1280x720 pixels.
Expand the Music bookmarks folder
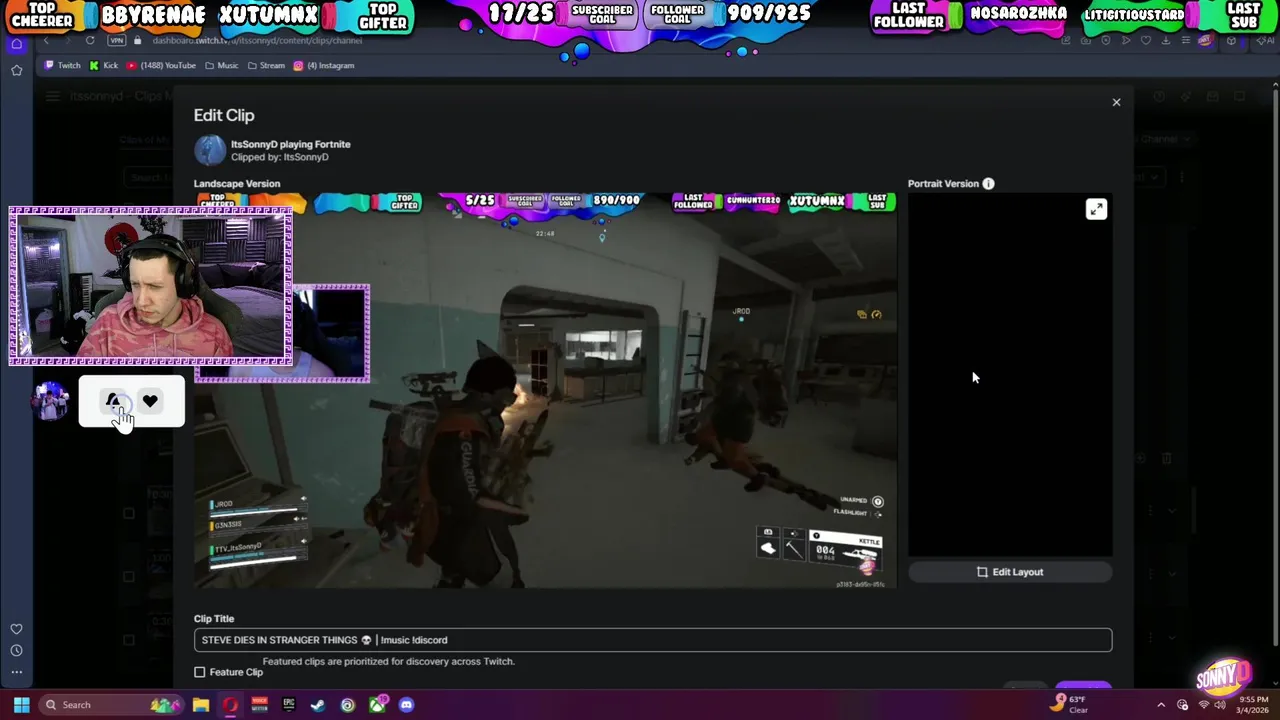[x=221, y=65]
